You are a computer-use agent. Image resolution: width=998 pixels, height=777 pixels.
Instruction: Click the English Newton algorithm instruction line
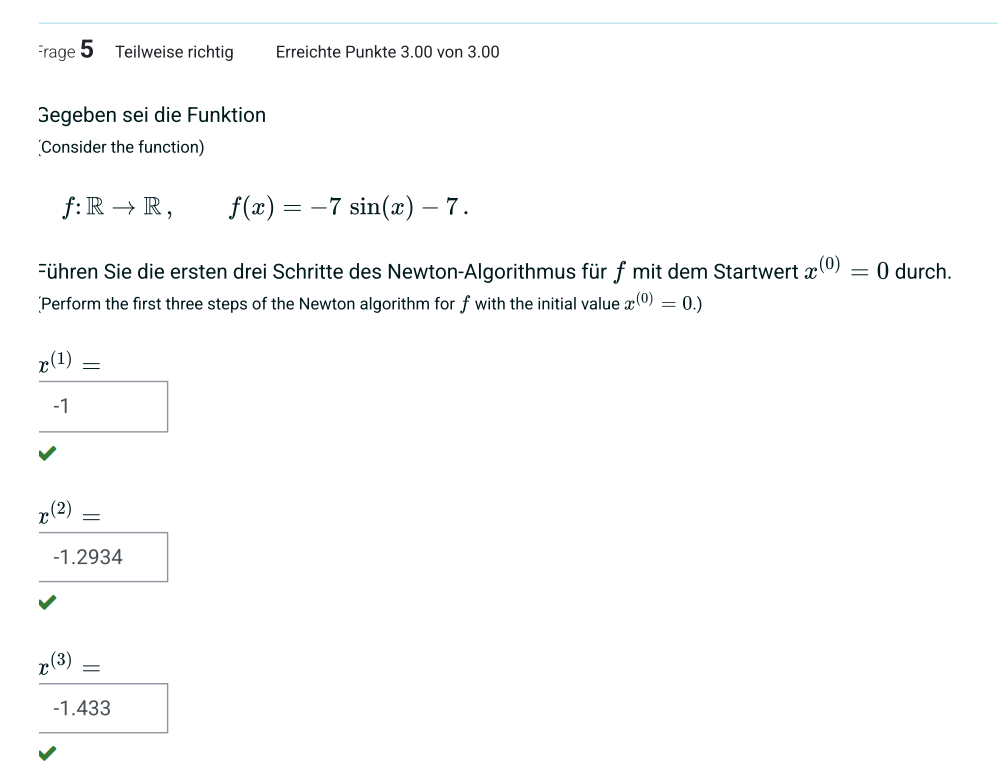pyautogui.click(x=370, y=302)
